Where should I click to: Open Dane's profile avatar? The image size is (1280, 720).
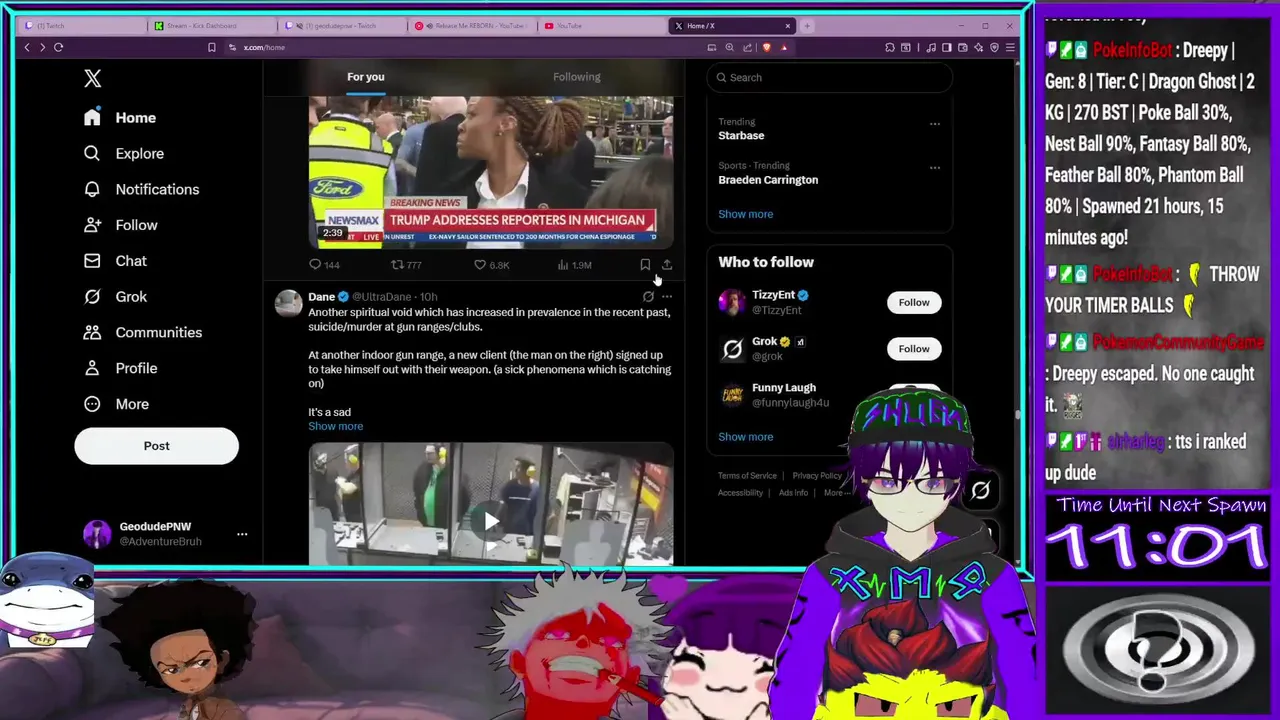click(x=288, y=303)
